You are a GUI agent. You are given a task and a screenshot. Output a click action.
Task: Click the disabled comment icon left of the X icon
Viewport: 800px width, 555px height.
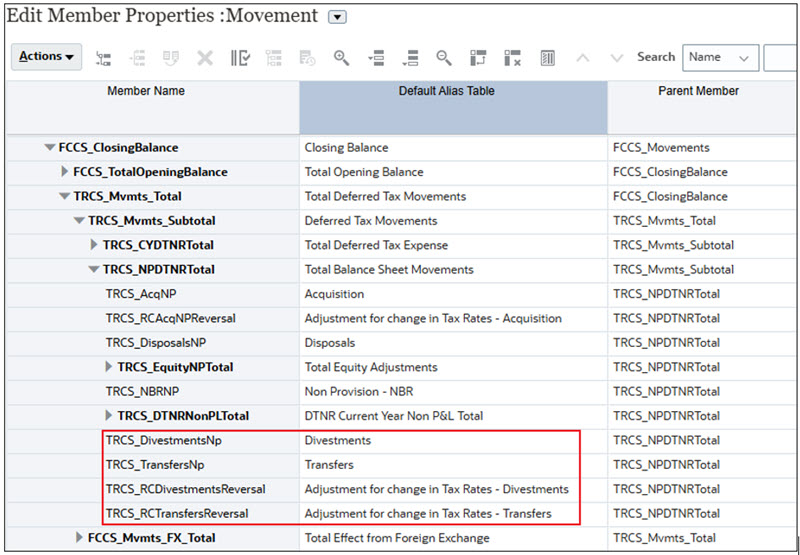coord(171,58)
